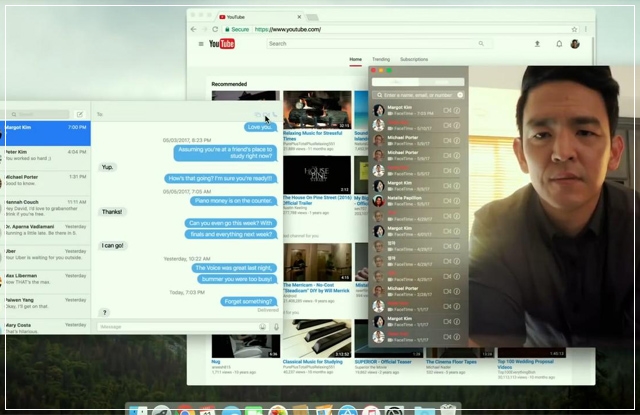Video call Natalie Papillon in FaceTime

(x=447, y=201)
